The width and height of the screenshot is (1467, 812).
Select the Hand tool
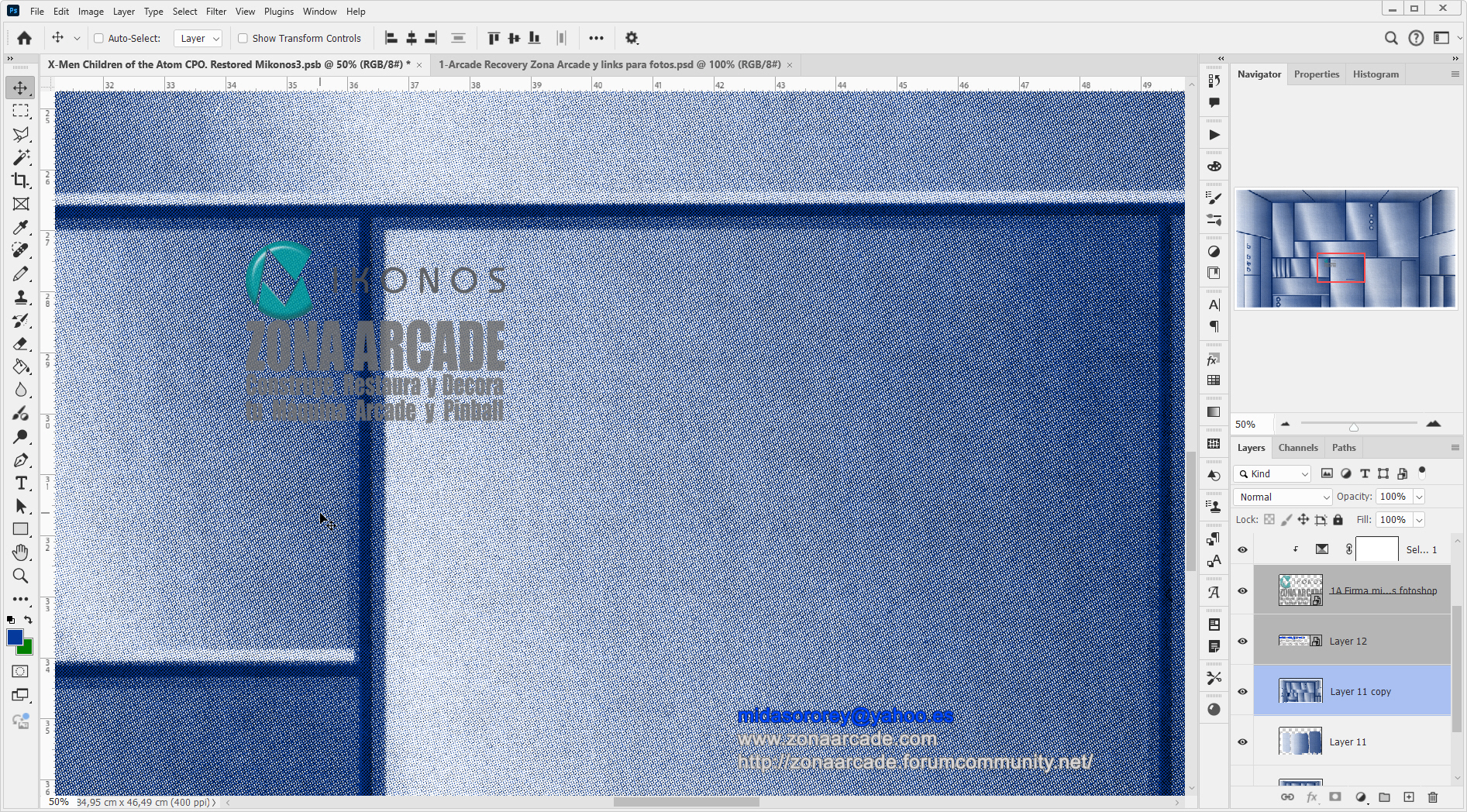click(21, 552)
